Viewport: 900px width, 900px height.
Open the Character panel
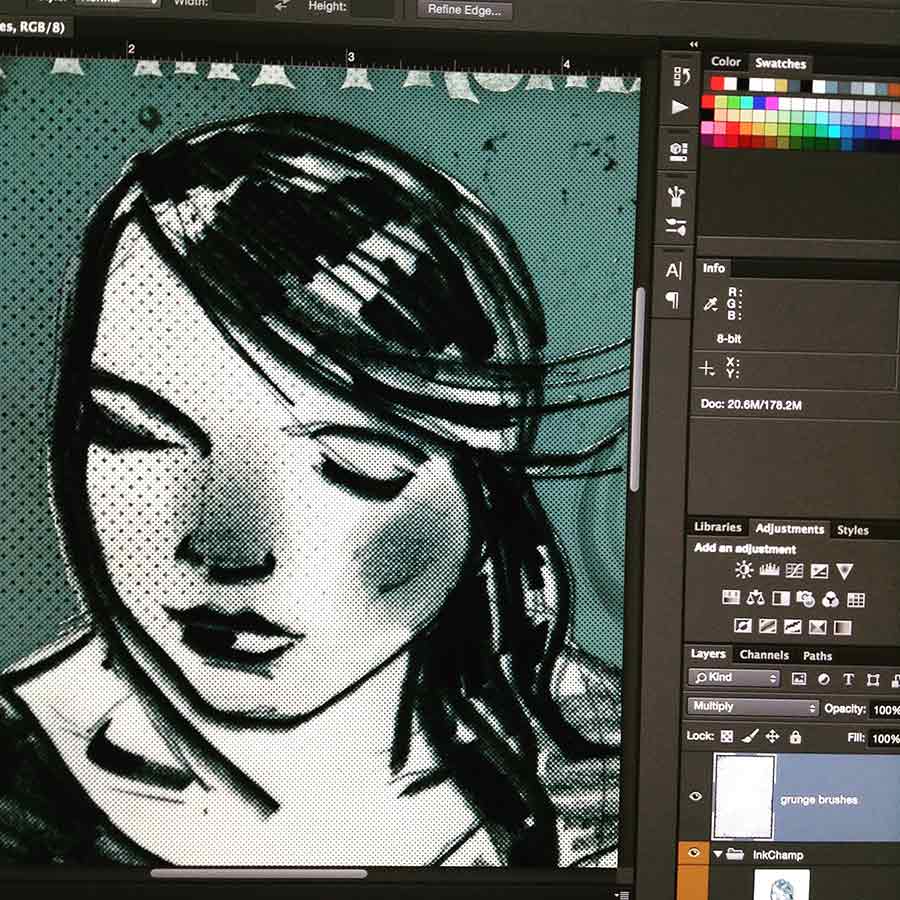click(x=676, y=270)
